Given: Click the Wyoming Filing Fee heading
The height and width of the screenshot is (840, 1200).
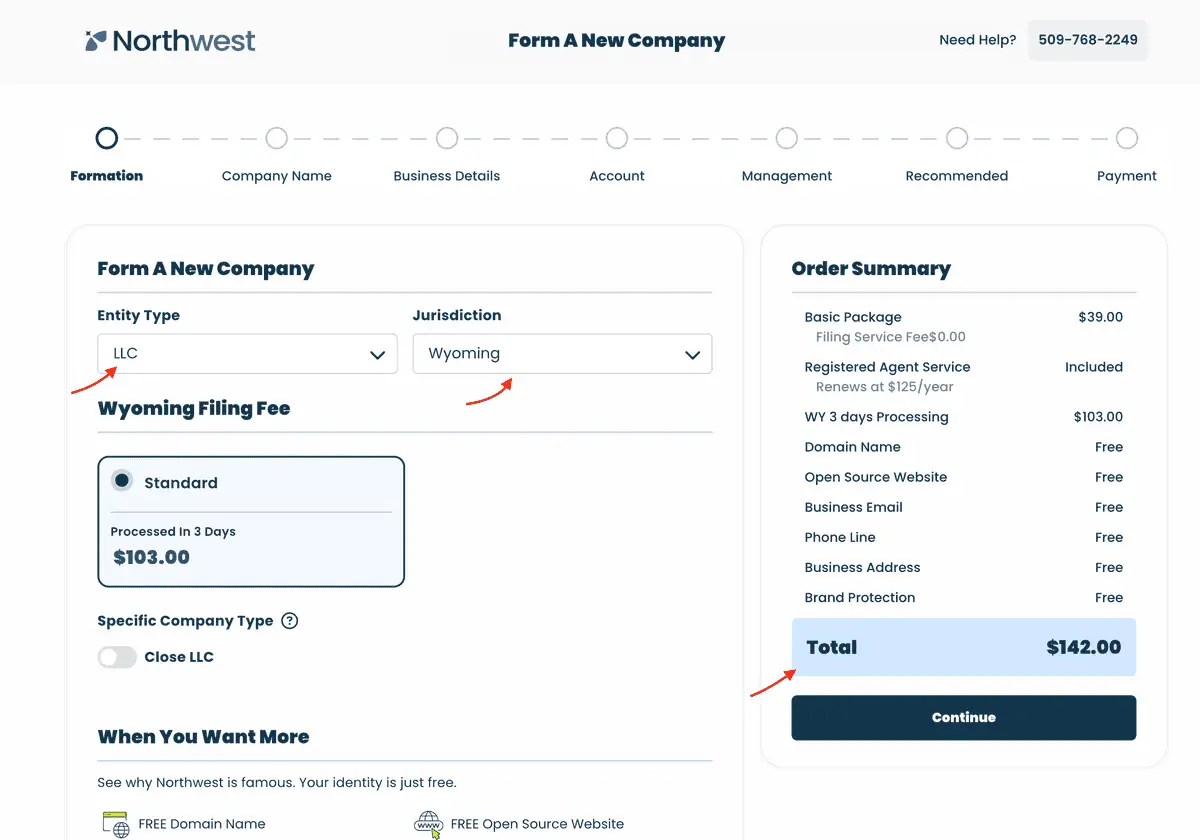Looking at the screenshot, I should [194, 409].
